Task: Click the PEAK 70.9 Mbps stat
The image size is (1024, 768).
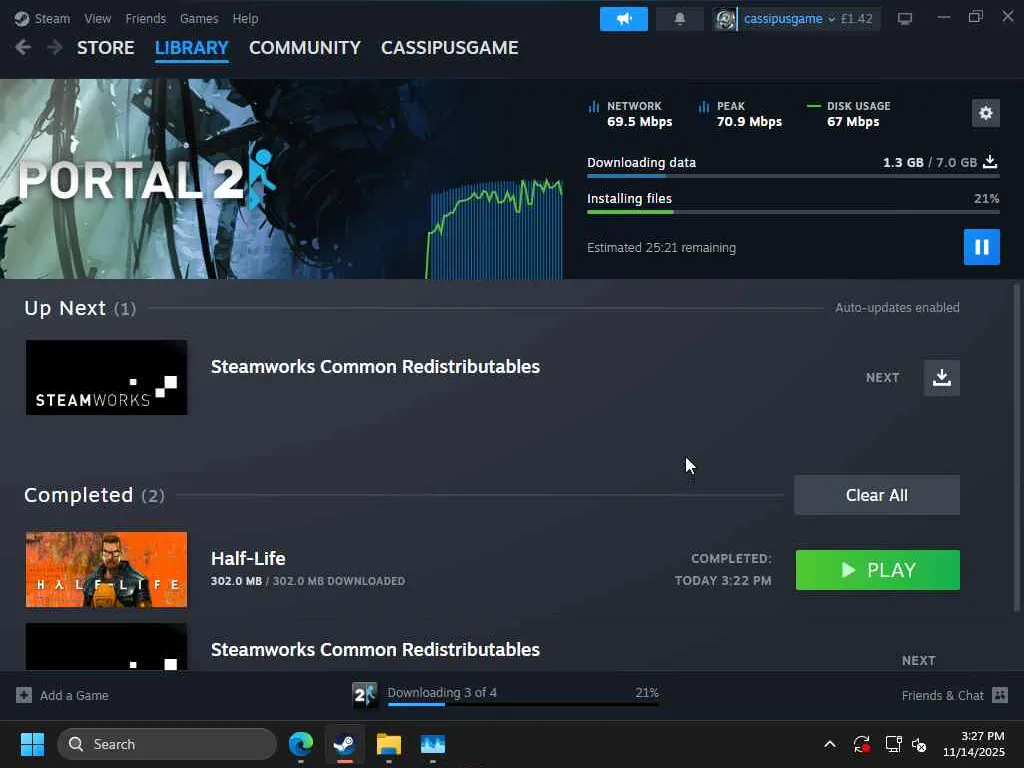Action: pyautogui.click(x=740, y=114)
